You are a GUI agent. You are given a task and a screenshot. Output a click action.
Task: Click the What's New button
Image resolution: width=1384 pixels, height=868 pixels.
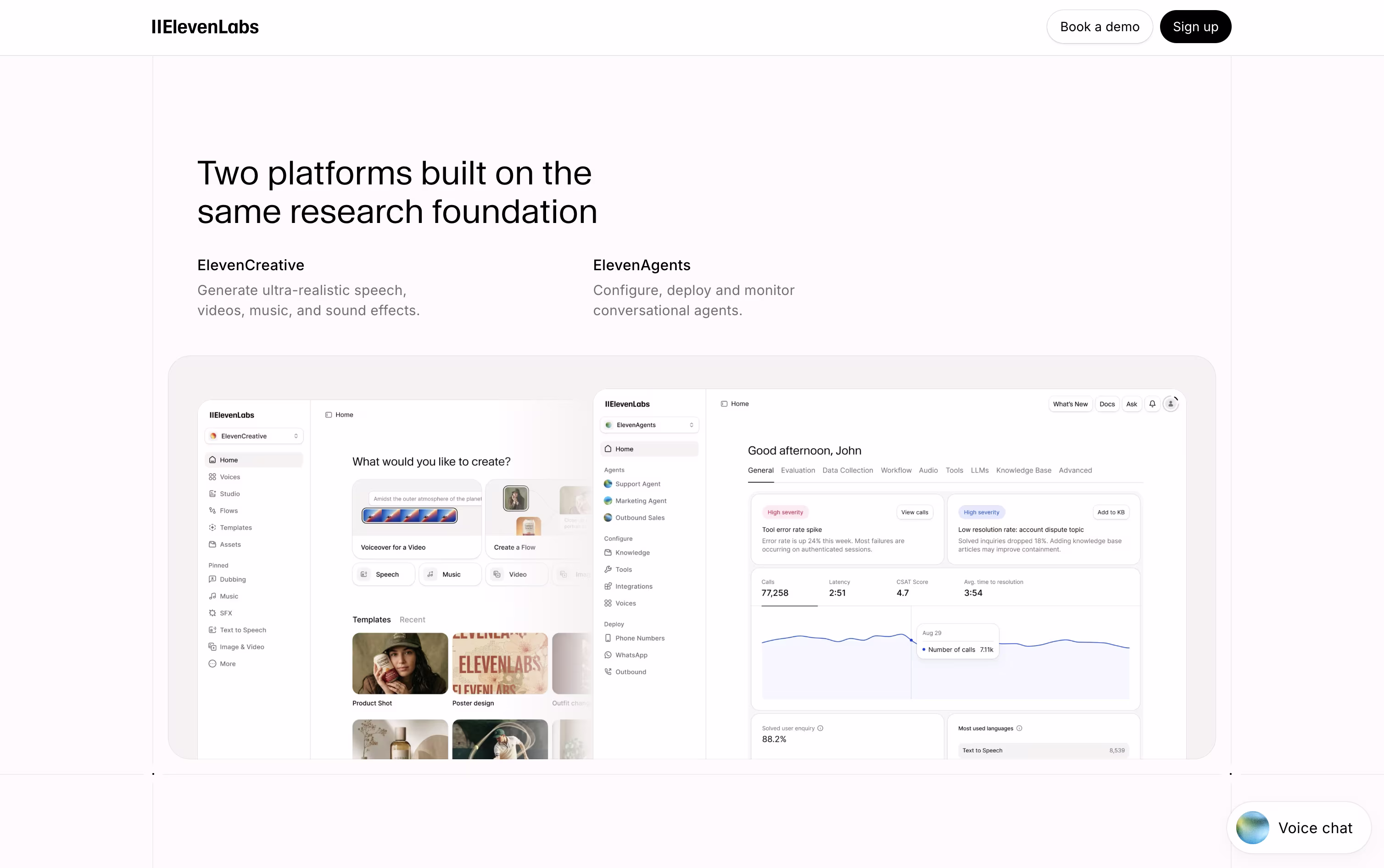point(1070,404)
